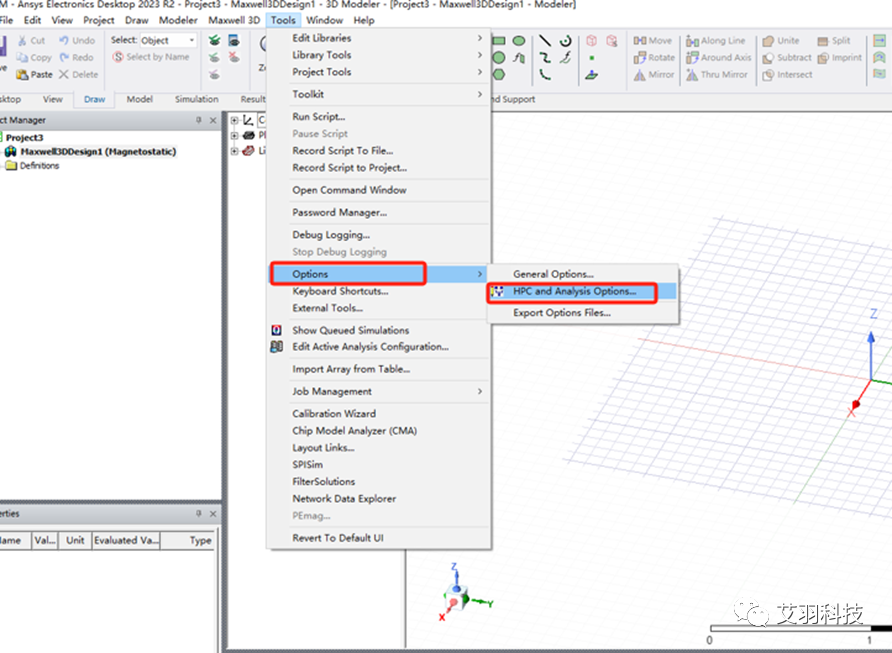Image resolution: width=892 pixels, height=653 pixels.
Task: Click the Move icon in toolbar
Action: (x=640, y=41)
